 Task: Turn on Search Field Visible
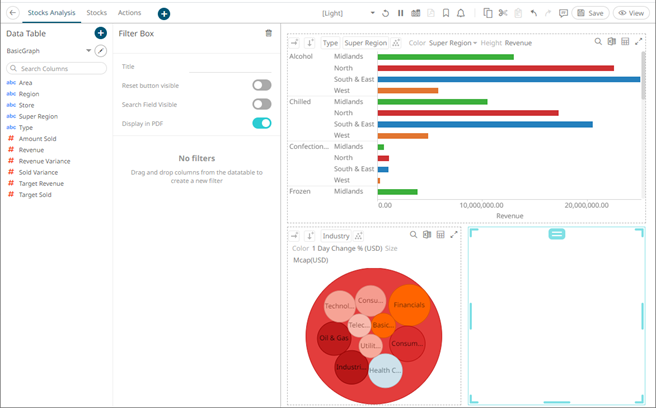click(x=261, y=104)
